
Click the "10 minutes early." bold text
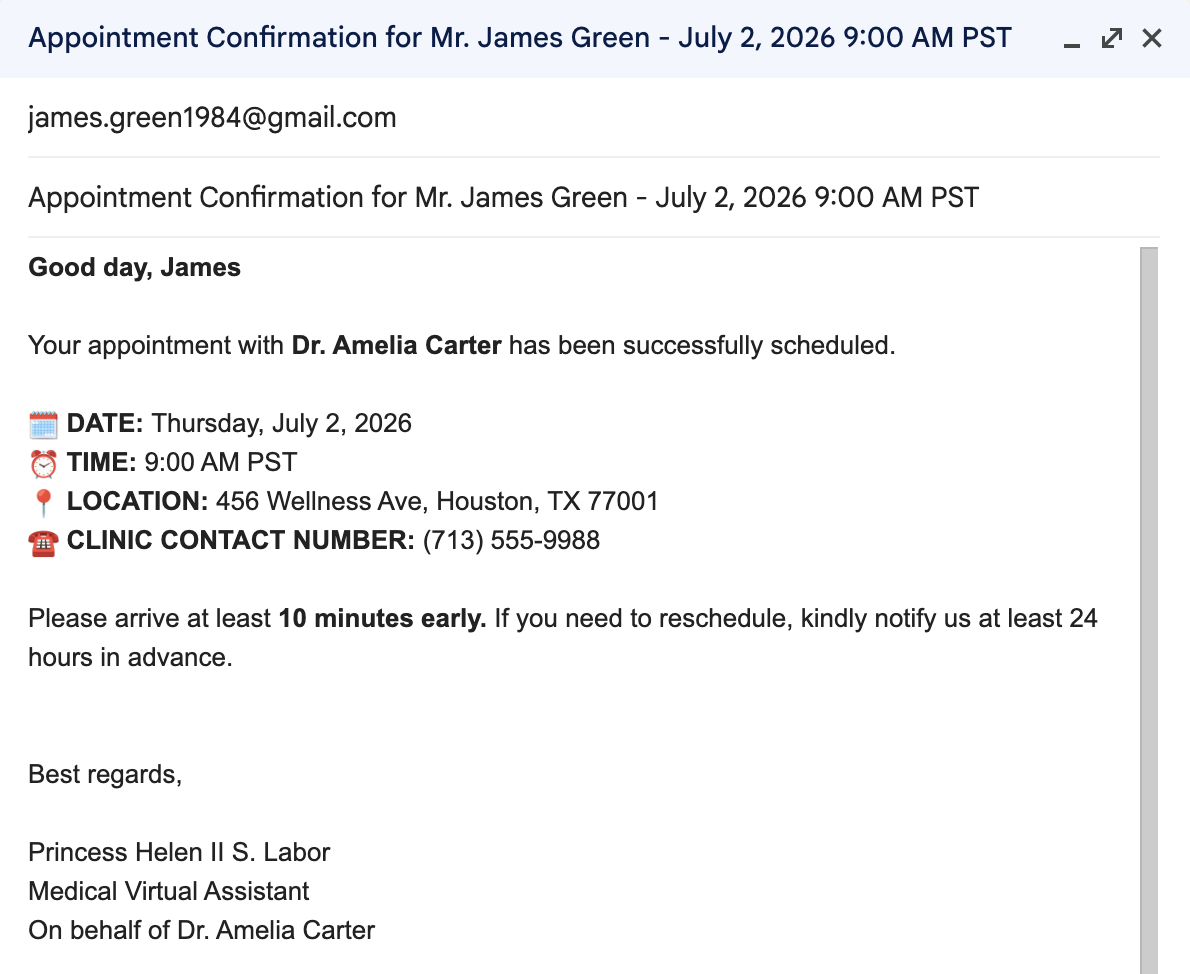point(382,618)
